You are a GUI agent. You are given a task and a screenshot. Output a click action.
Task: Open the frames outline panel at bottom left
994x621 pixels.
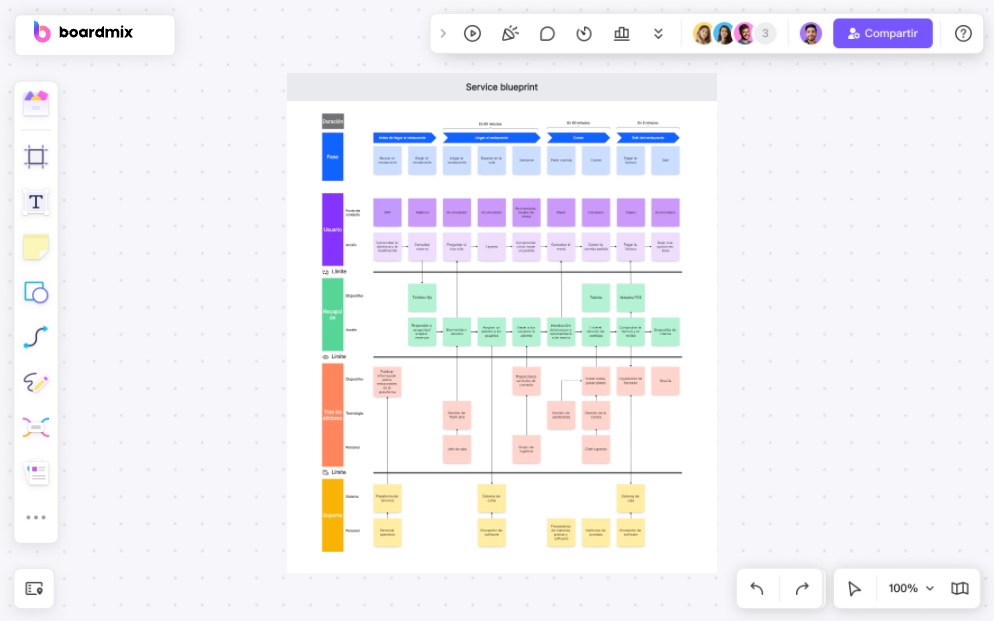[x=34, y=589]
